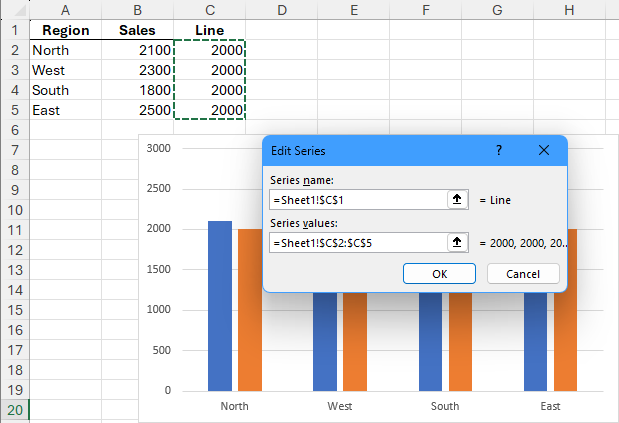
Task: Click the Region header cell
Action: point(65,30)
